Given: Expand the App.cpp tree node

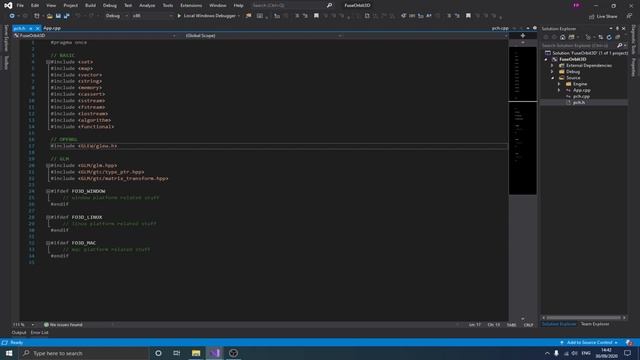Looking at the screenshot, I should pyautogui.click(x=559, y=90).
